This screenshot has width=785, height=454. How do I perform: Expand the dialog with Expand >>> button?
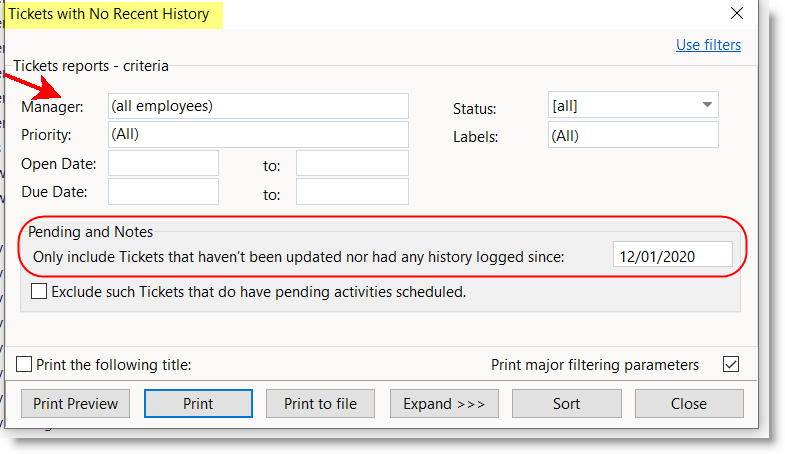pos(444,404)
